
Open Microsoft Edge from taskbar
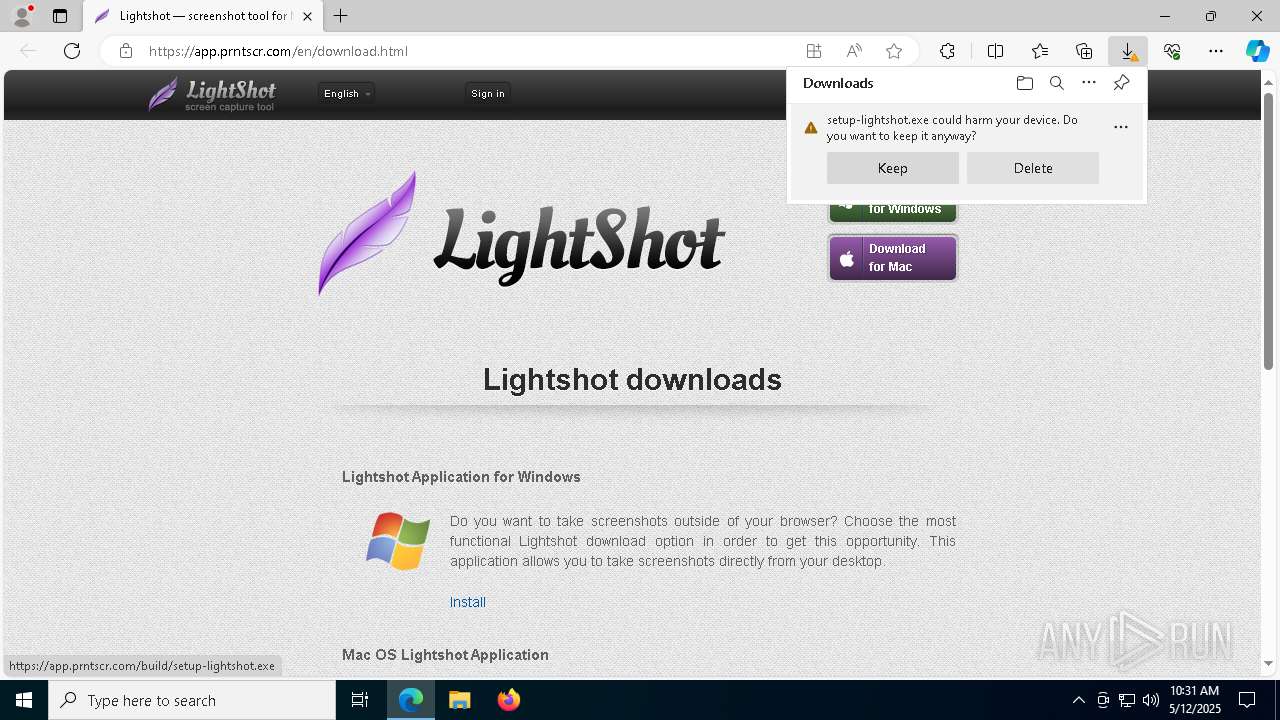tap(411, 700)
